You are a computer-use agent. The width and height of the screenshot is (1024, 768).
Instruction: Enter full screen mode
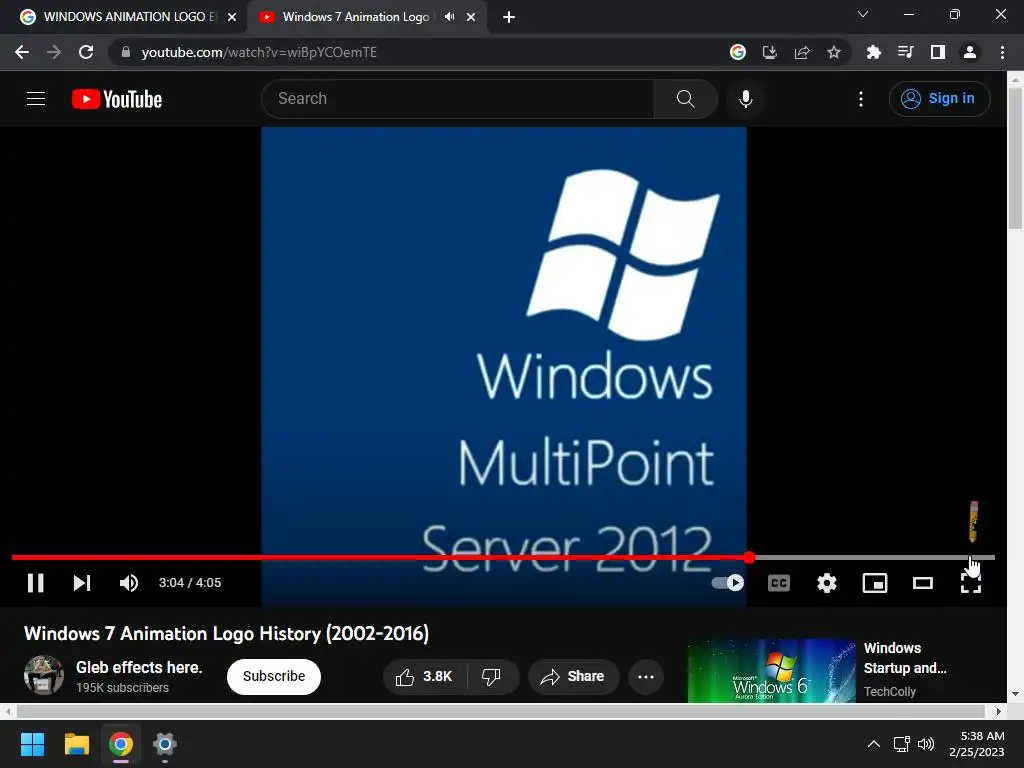pyautogui.click(x=970, y=583)
